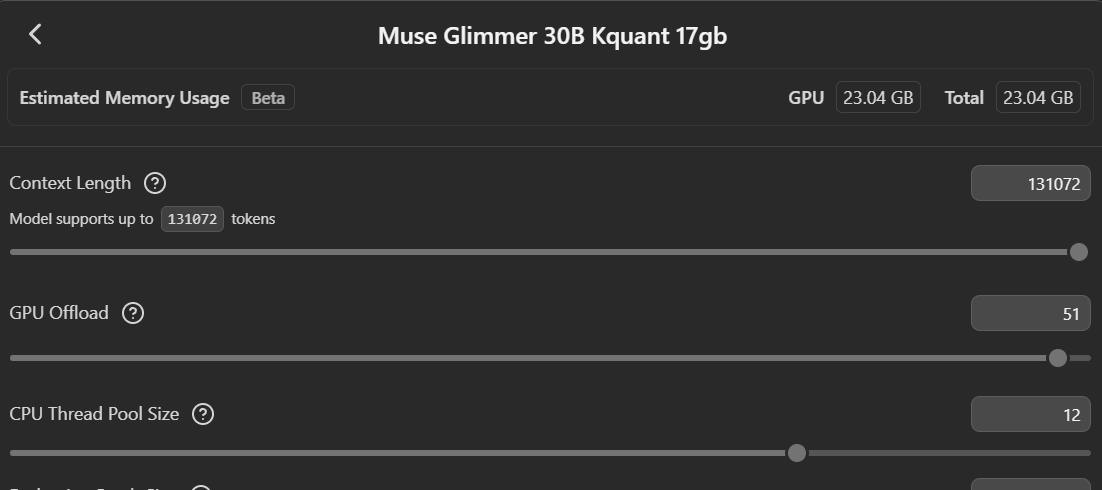Click the Muse Glimmer 30B Kquant 17gb title
The height and width of the screenshot is (490, 1102).
[552, 36]
